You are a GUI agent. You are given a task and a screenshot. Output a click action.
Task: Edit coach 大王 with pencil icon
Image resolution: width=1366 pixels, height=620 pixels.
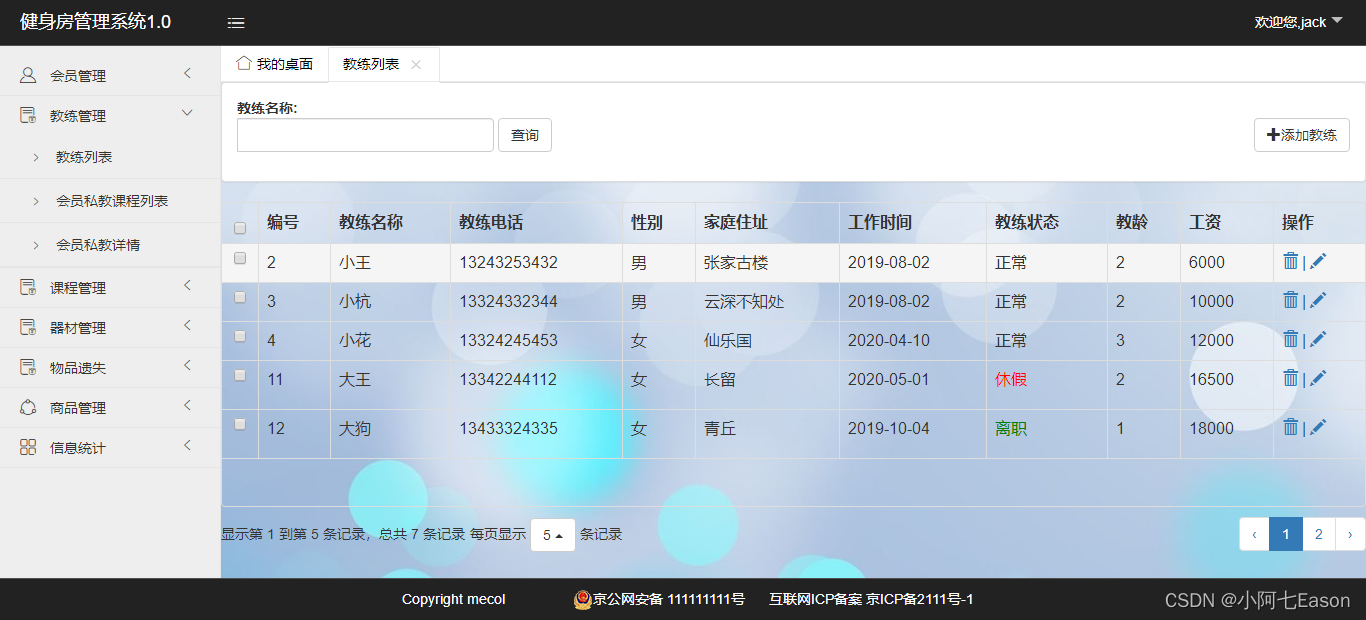click(x=1318, y=378)
